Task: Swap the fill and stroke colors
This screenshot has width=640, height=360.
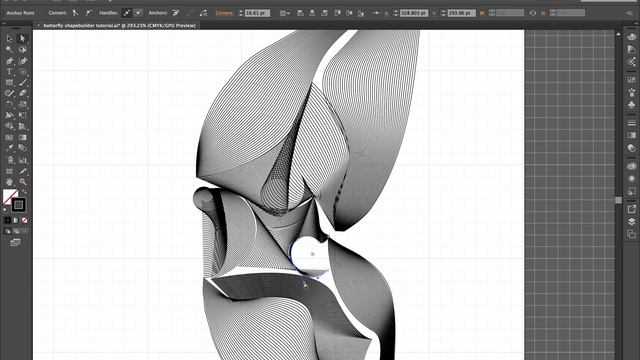Action: click(x=24, y=191)
